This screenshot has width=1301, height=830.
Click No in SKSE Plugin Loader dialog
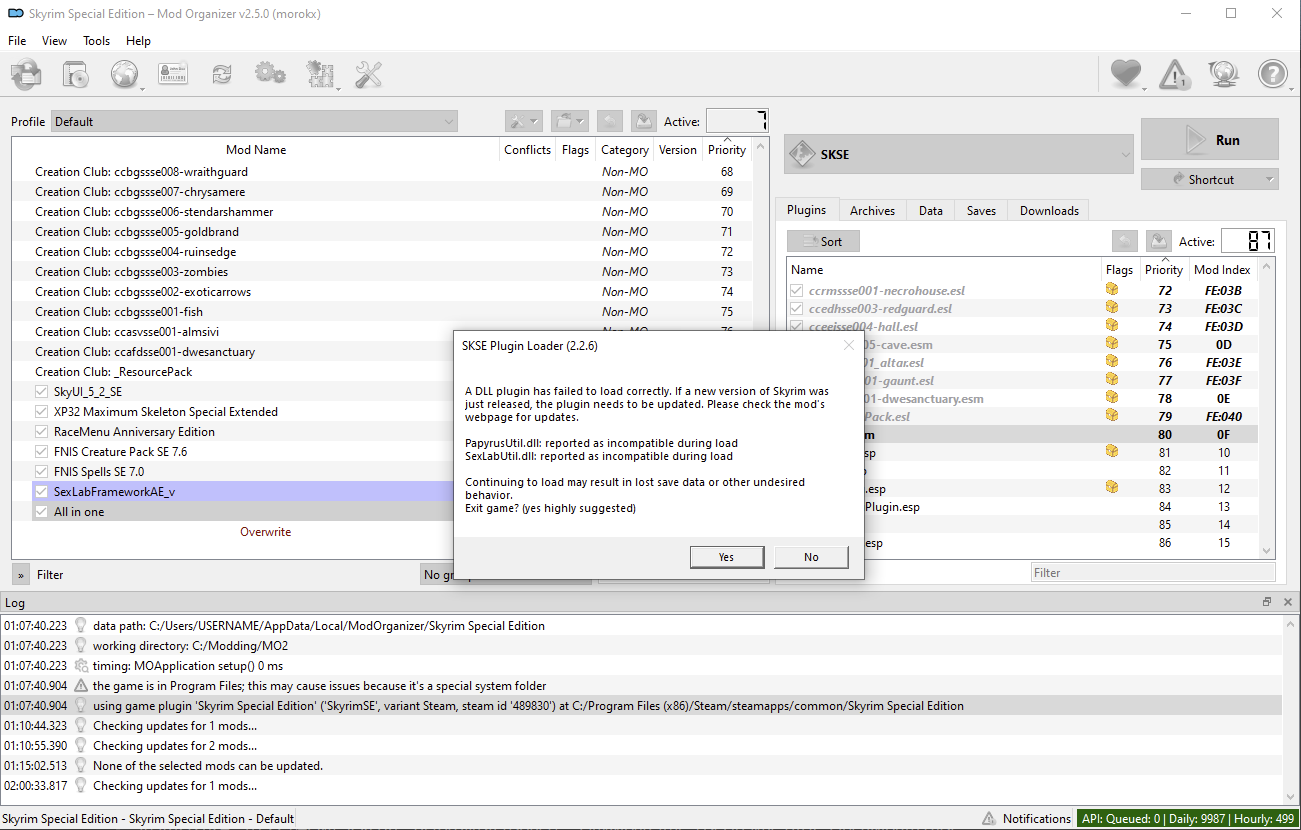click(x=811, y=557)
